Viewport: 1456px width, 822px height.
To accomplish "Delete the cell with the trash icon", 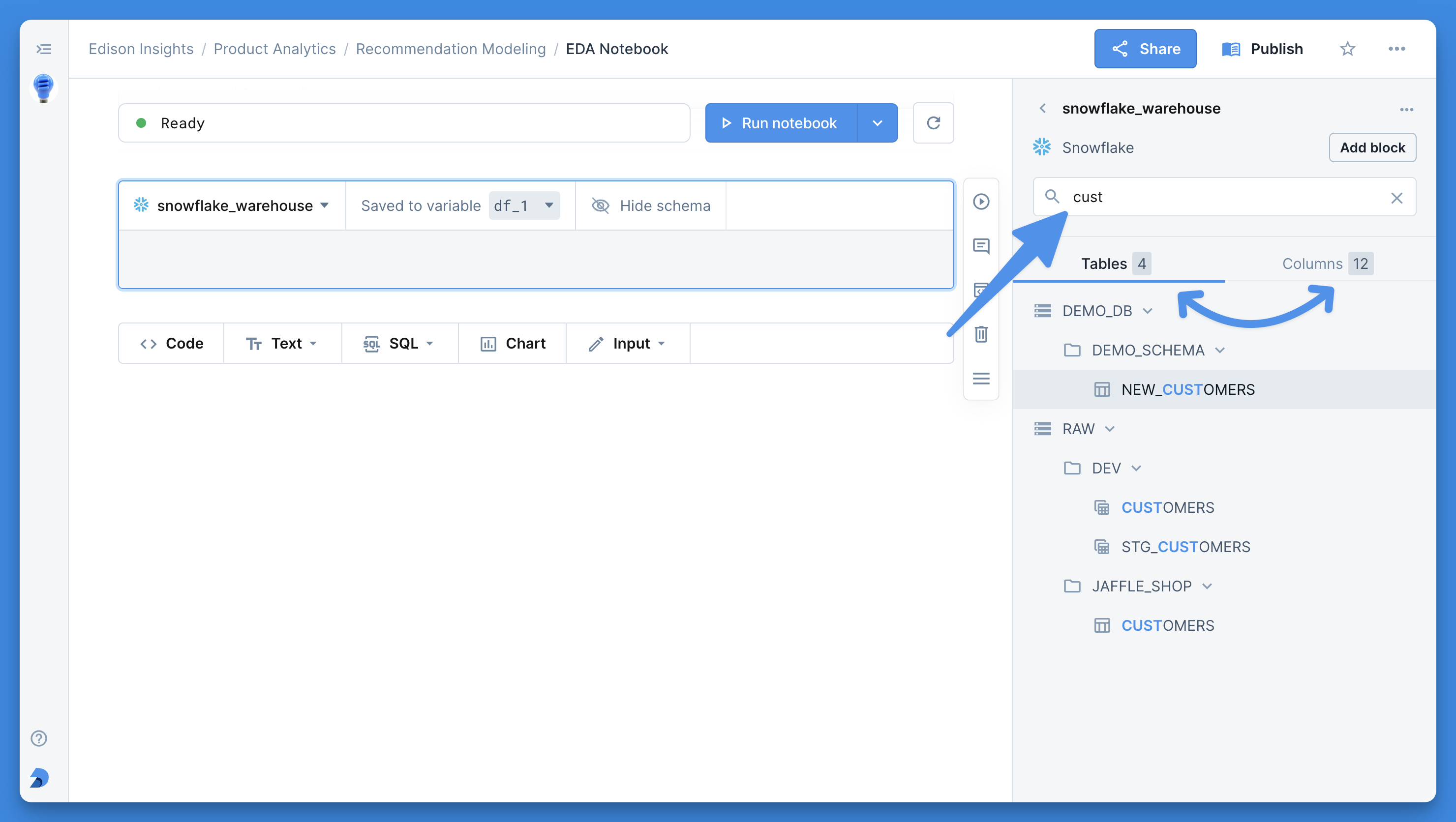I will [x=981, y=334].
